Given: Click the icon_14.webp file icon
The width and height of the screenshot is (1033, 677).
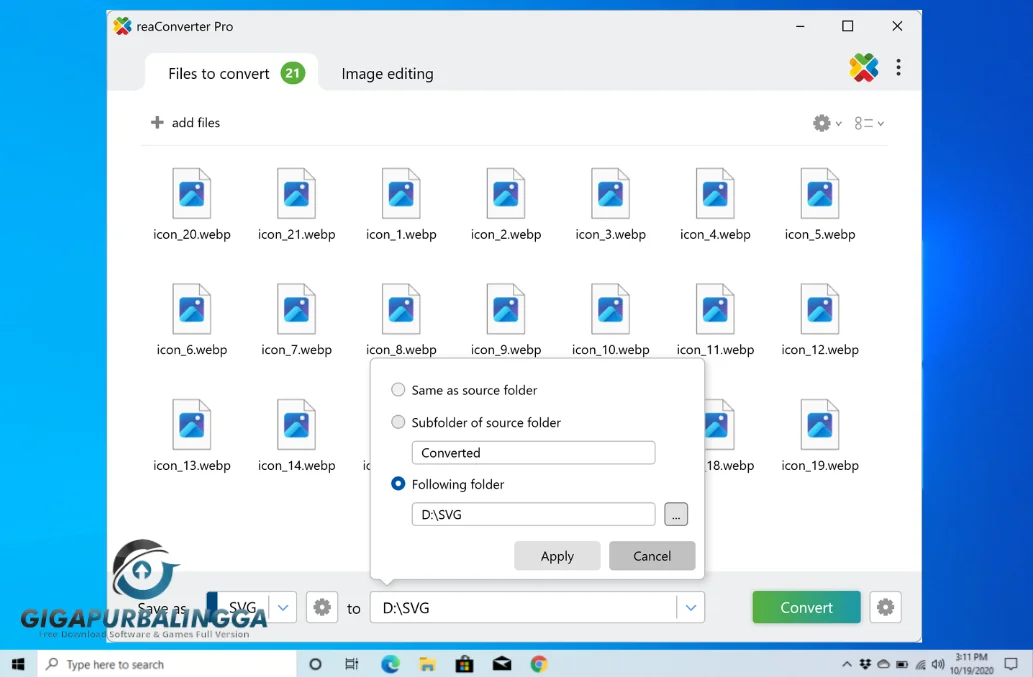Looking at the screenshot, I should 296,425.
